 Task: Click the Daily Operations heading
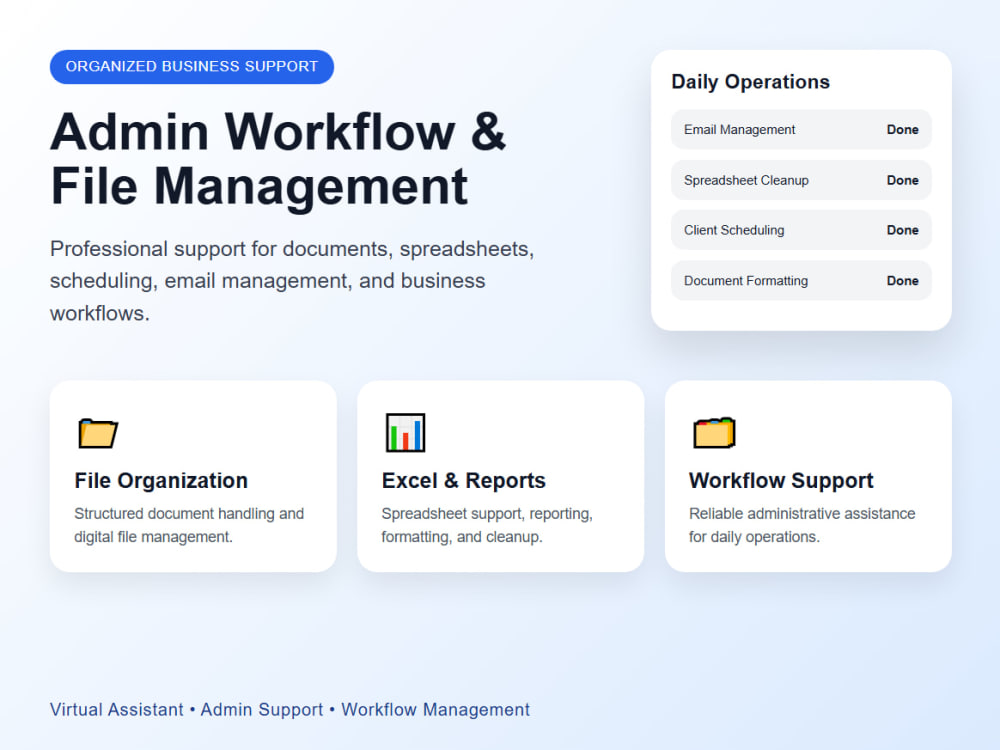(x=751, y=82)
